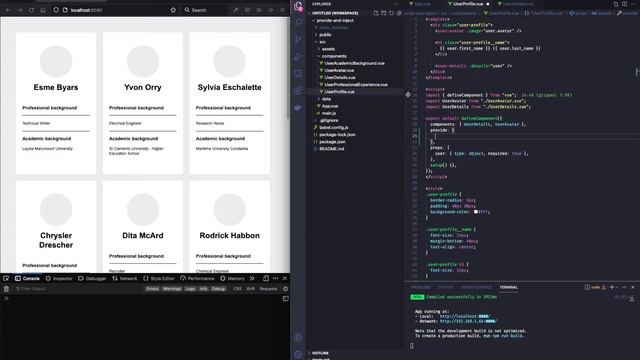Open the Source Control view in activity bar
The image size is (640, 360).
click(x=298, y=40)
